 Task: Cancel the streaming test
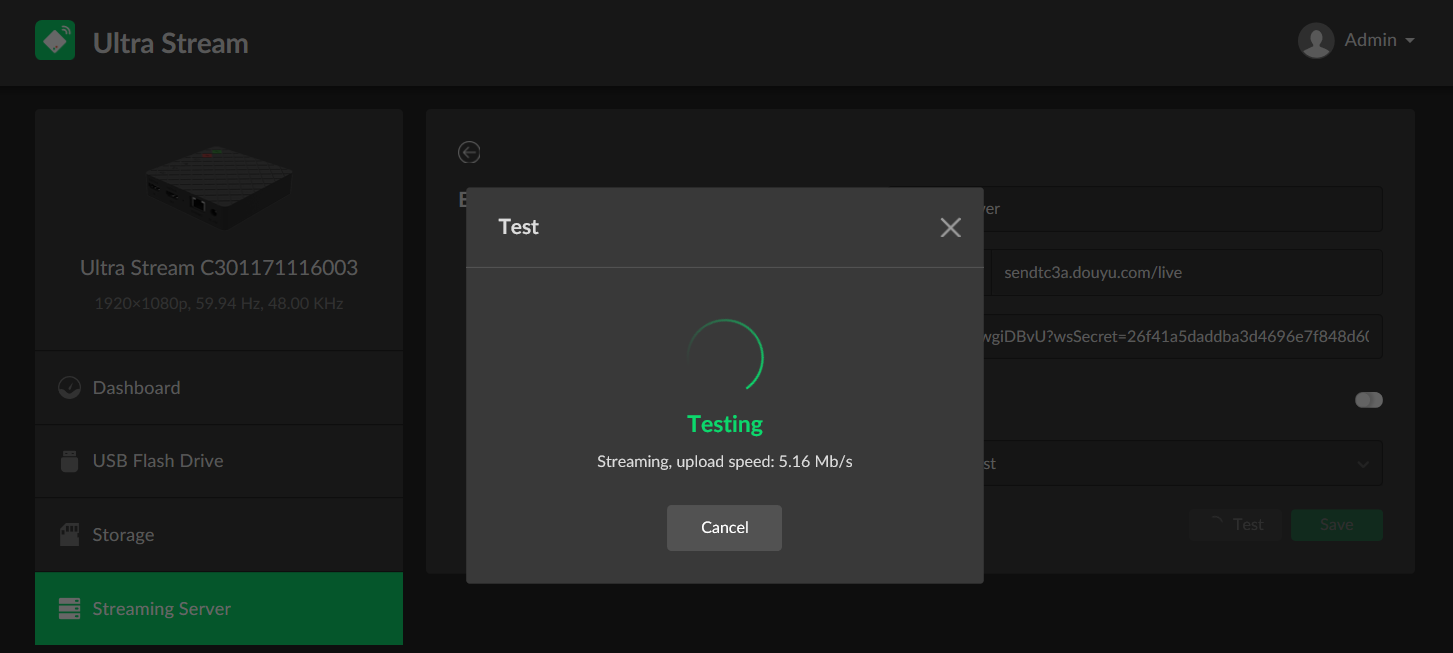click(x=724, y=527)
